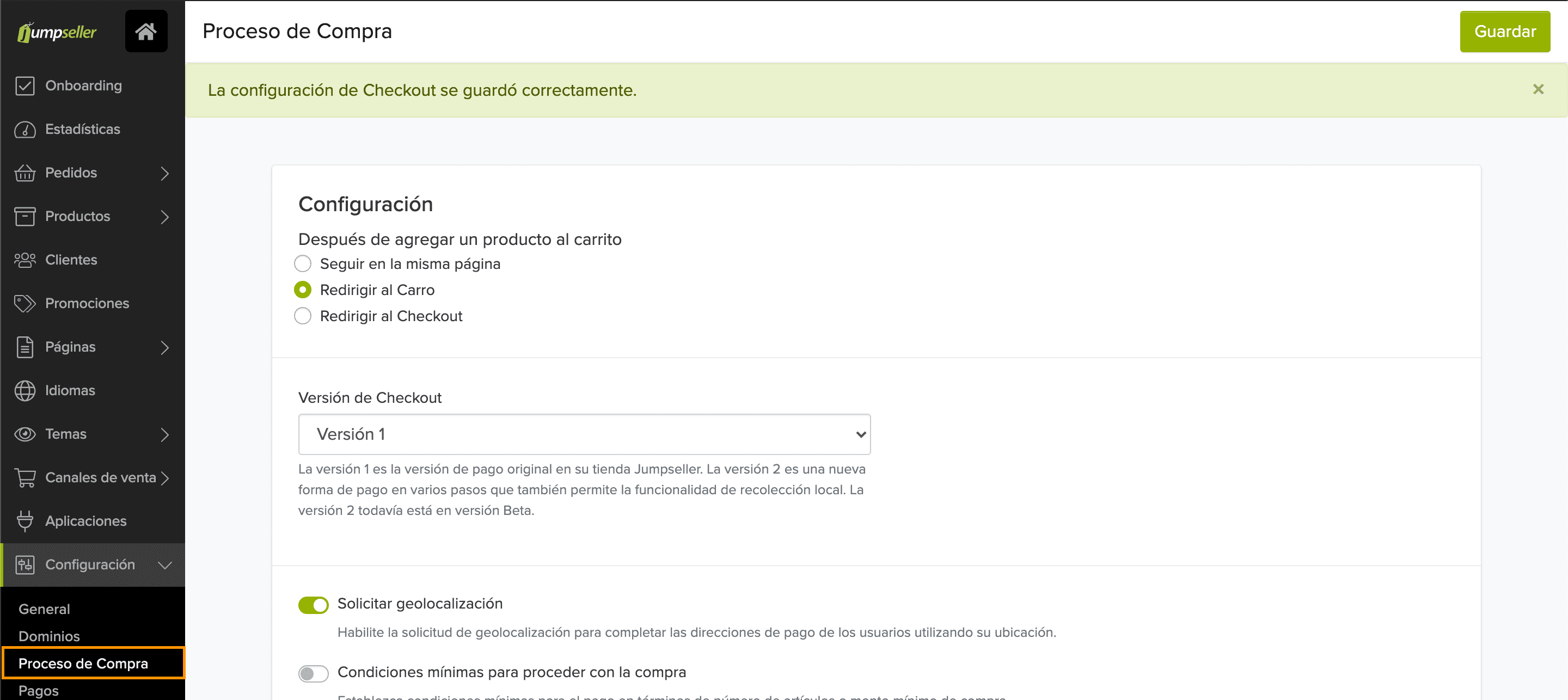
Task: Select 'Redirigir al Checkout' radio button
Action: (x=303, y=316)
